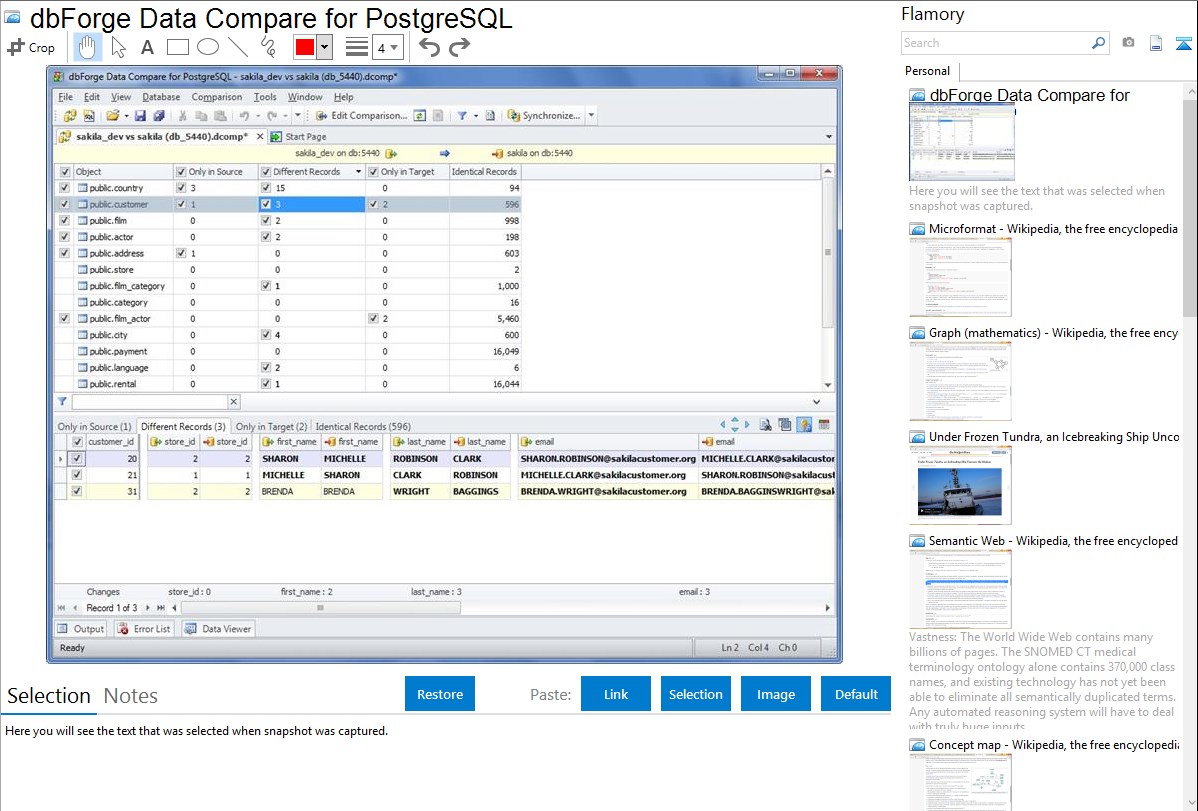Click the Paste Image button
Screen dimensions: 1198x811
[775, 694]
